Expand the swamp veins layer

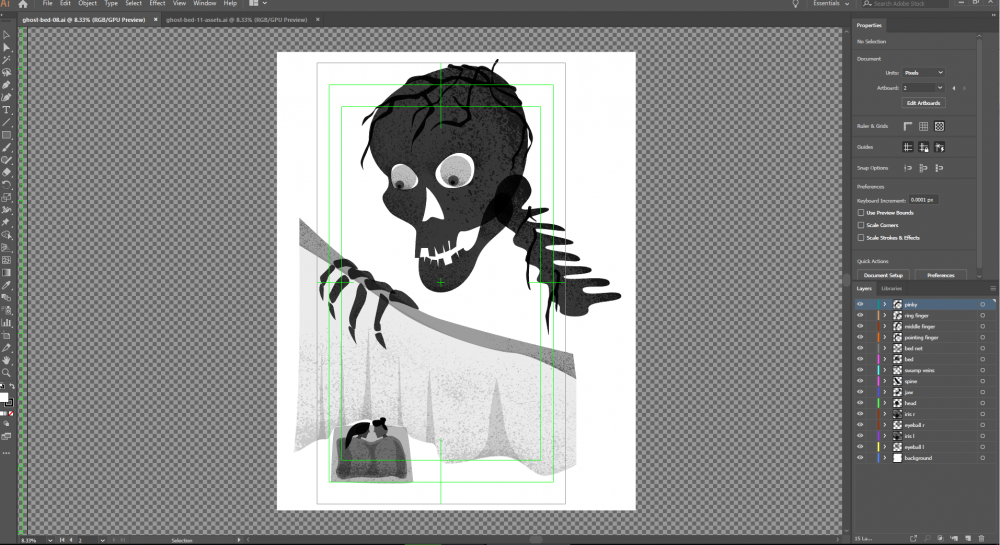(x=885, y=370)
